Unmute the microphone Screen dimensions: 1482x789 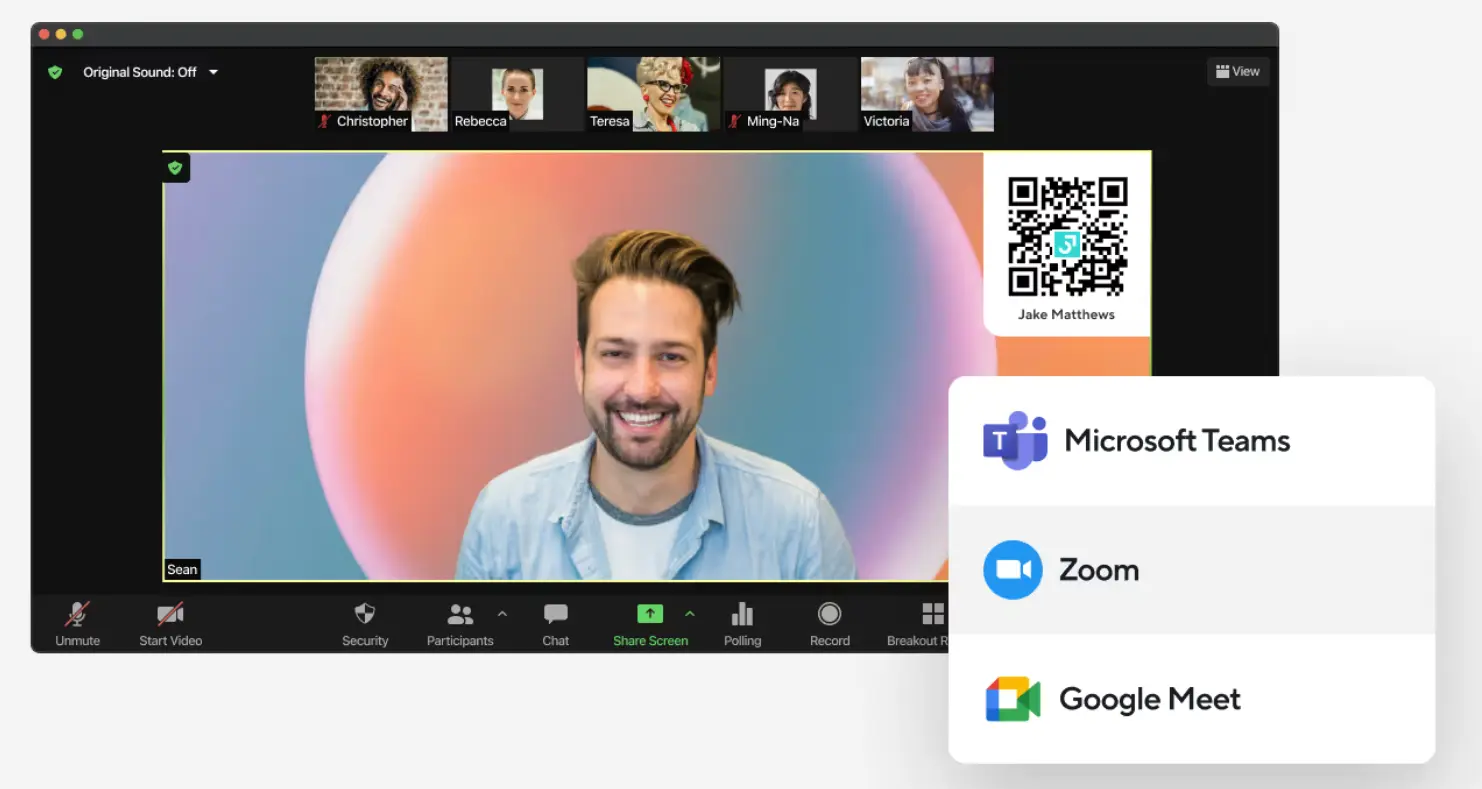(78, 625)
